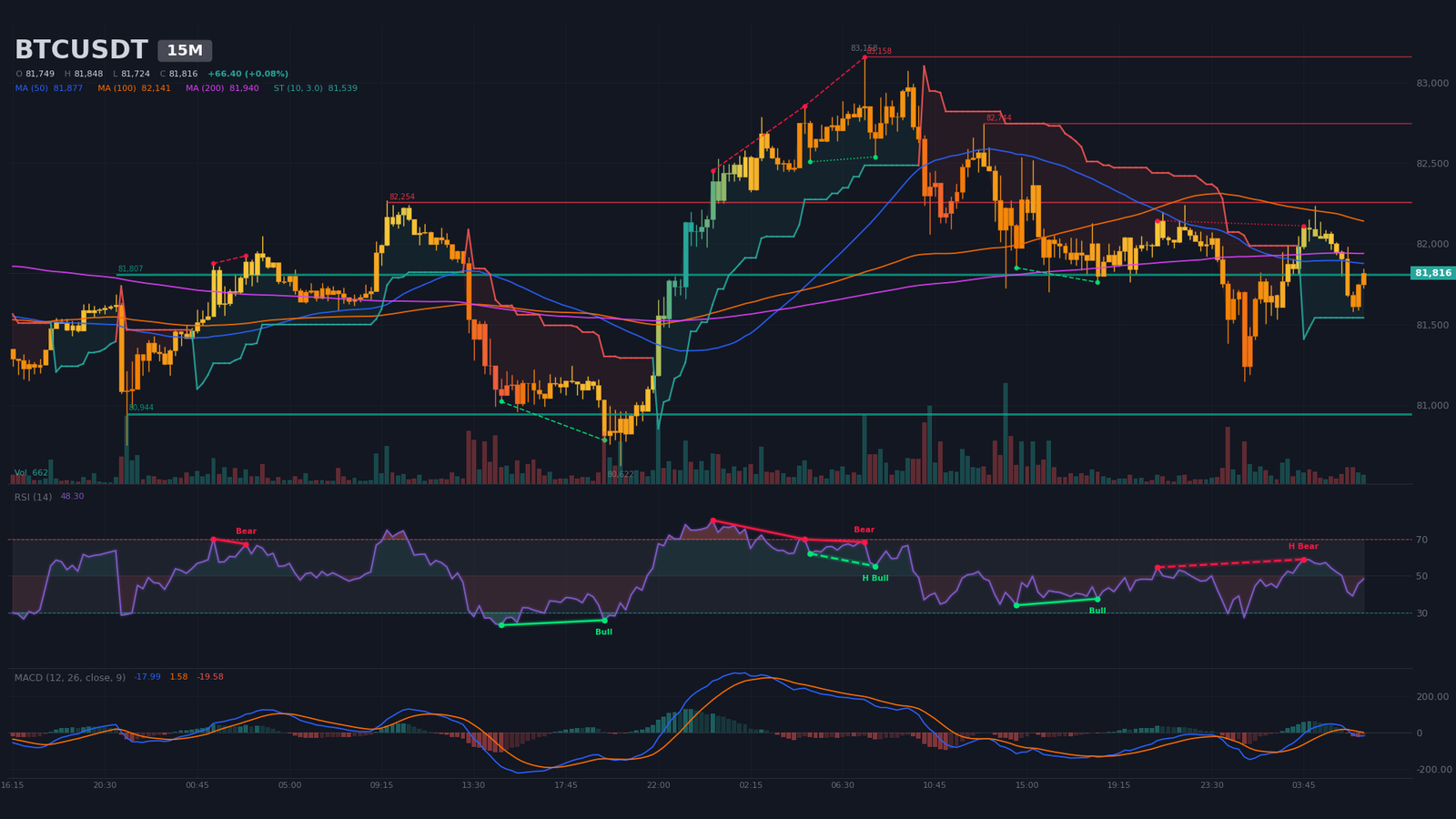Click the 03:45 time axis label
Image resolution: width=1456 pixels, height=819 pixels.
click(x=1303, y=785)
